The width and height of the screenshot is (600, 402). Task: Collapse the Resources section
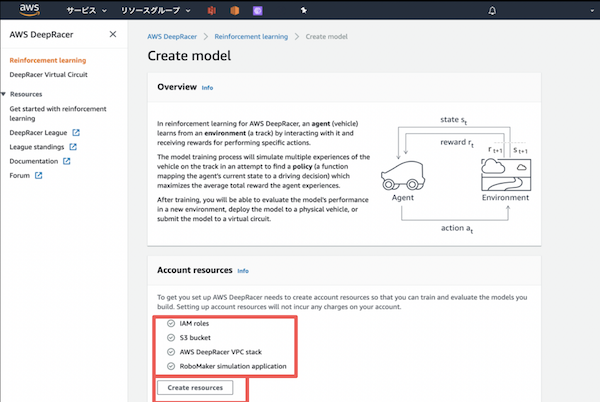click(3, 94)
